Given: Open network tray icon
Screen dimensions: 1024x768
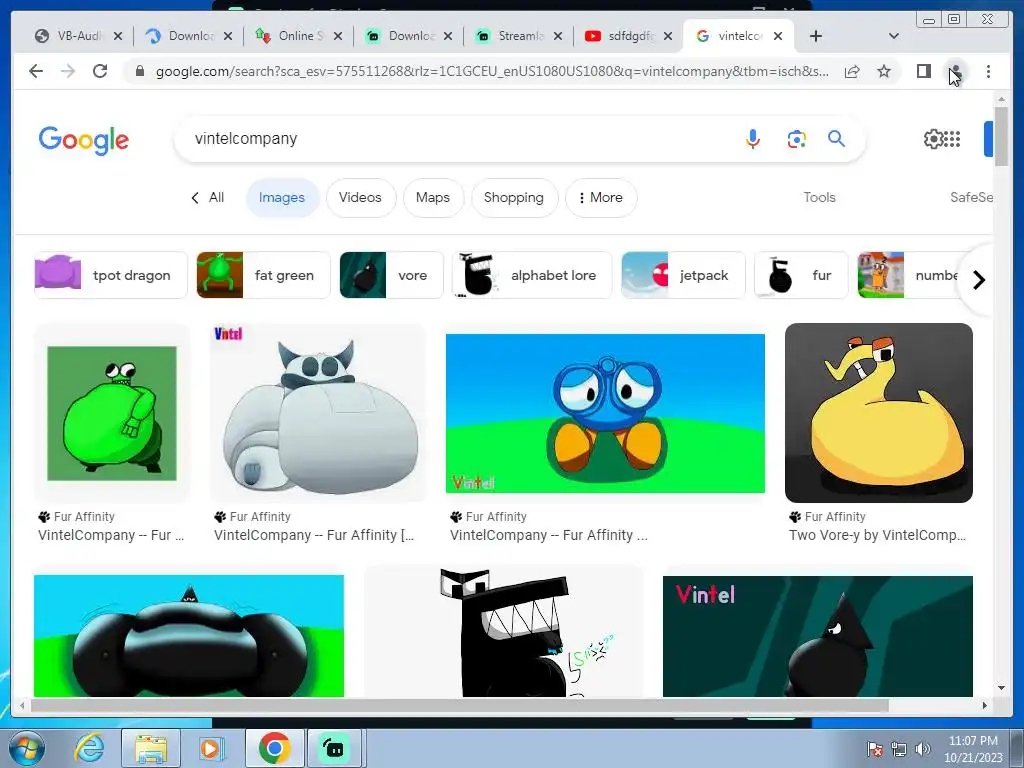Looking at the screenshot, I should (x=899, y=749).
